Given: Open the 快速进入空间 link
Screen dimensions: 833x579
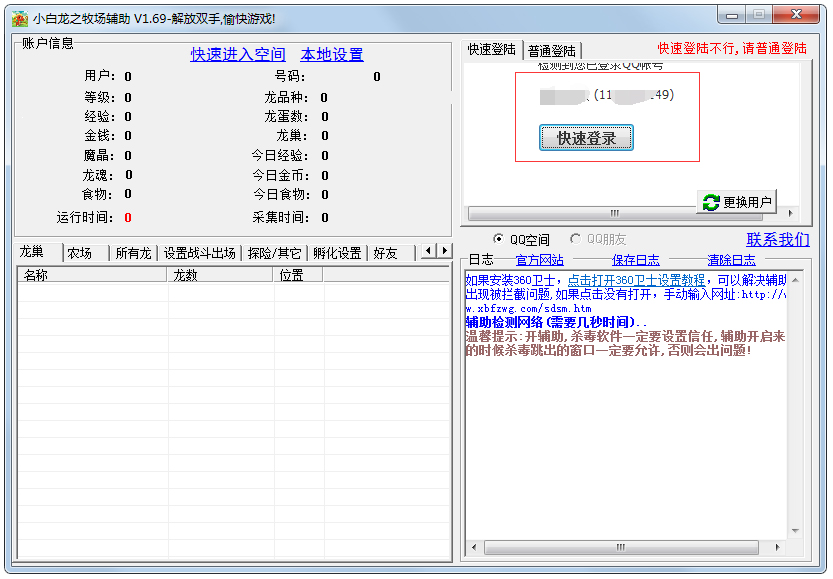Looking at the screenshot, I should [x=238, y=54].
